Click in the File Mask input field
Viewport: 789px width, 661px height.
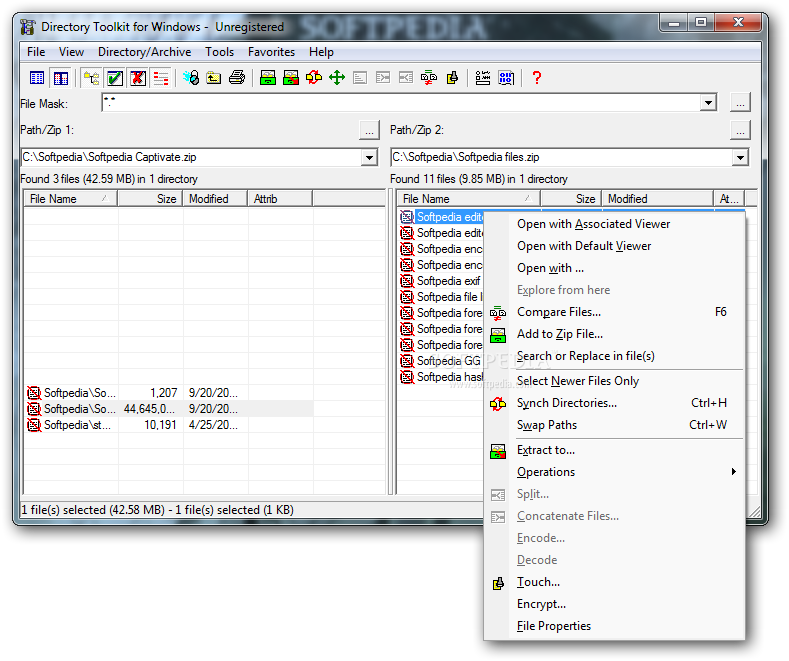[401, 103]
